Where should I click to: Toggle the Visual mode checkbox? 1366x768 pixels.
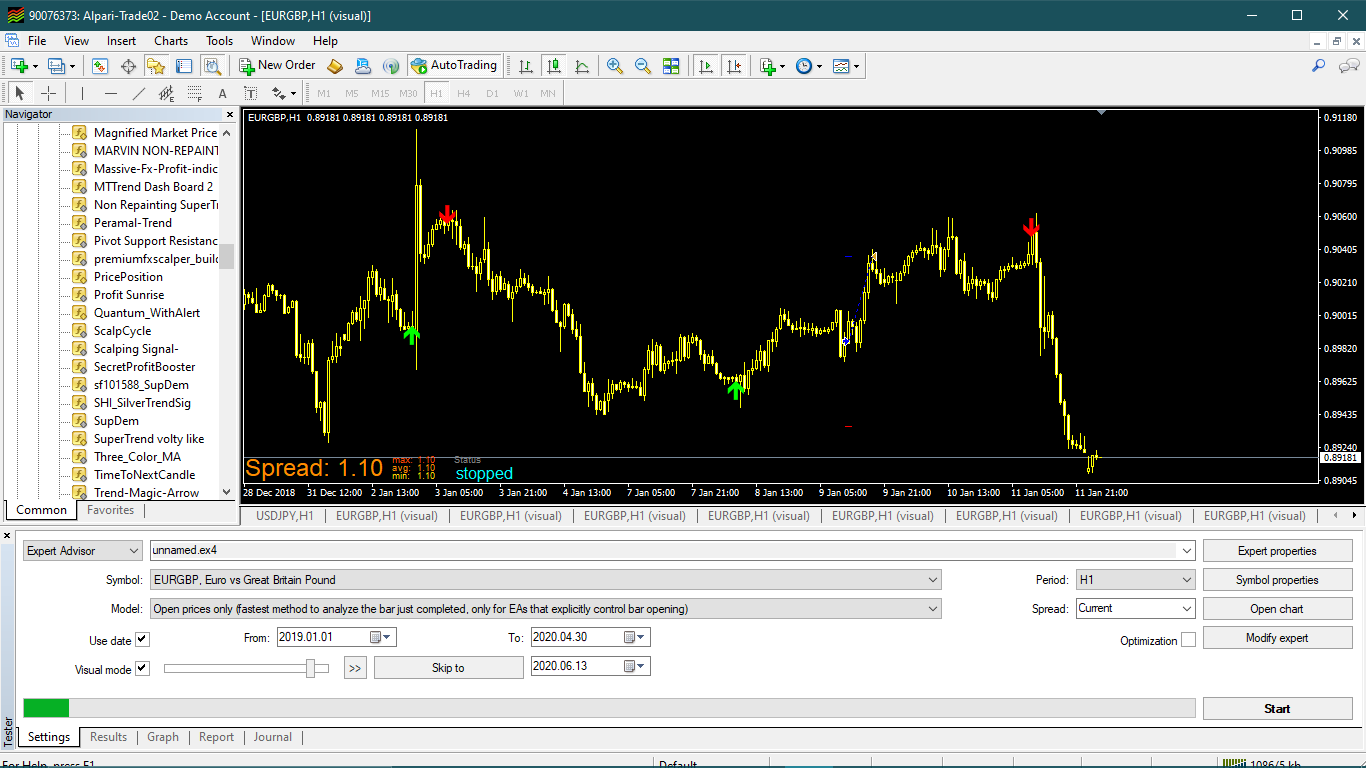tap(142, 669)
